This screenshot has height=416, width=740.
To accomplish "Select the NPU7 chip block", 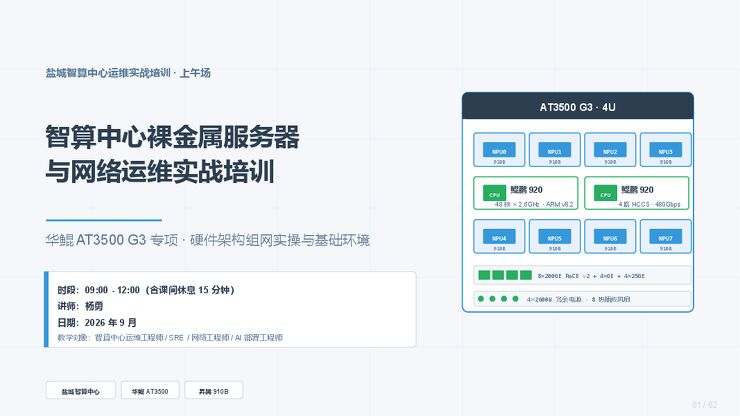I will (665, 236).
